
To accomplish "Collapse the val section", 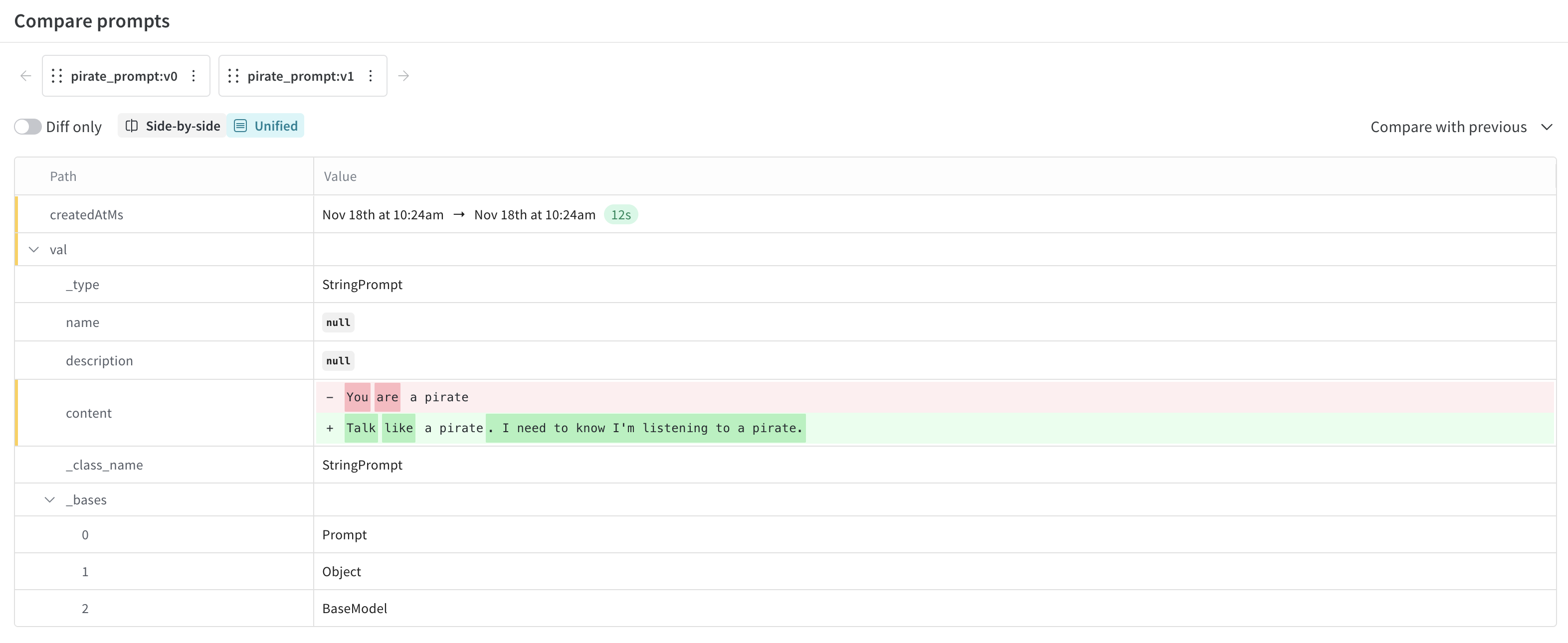I will tap(33, 249).
